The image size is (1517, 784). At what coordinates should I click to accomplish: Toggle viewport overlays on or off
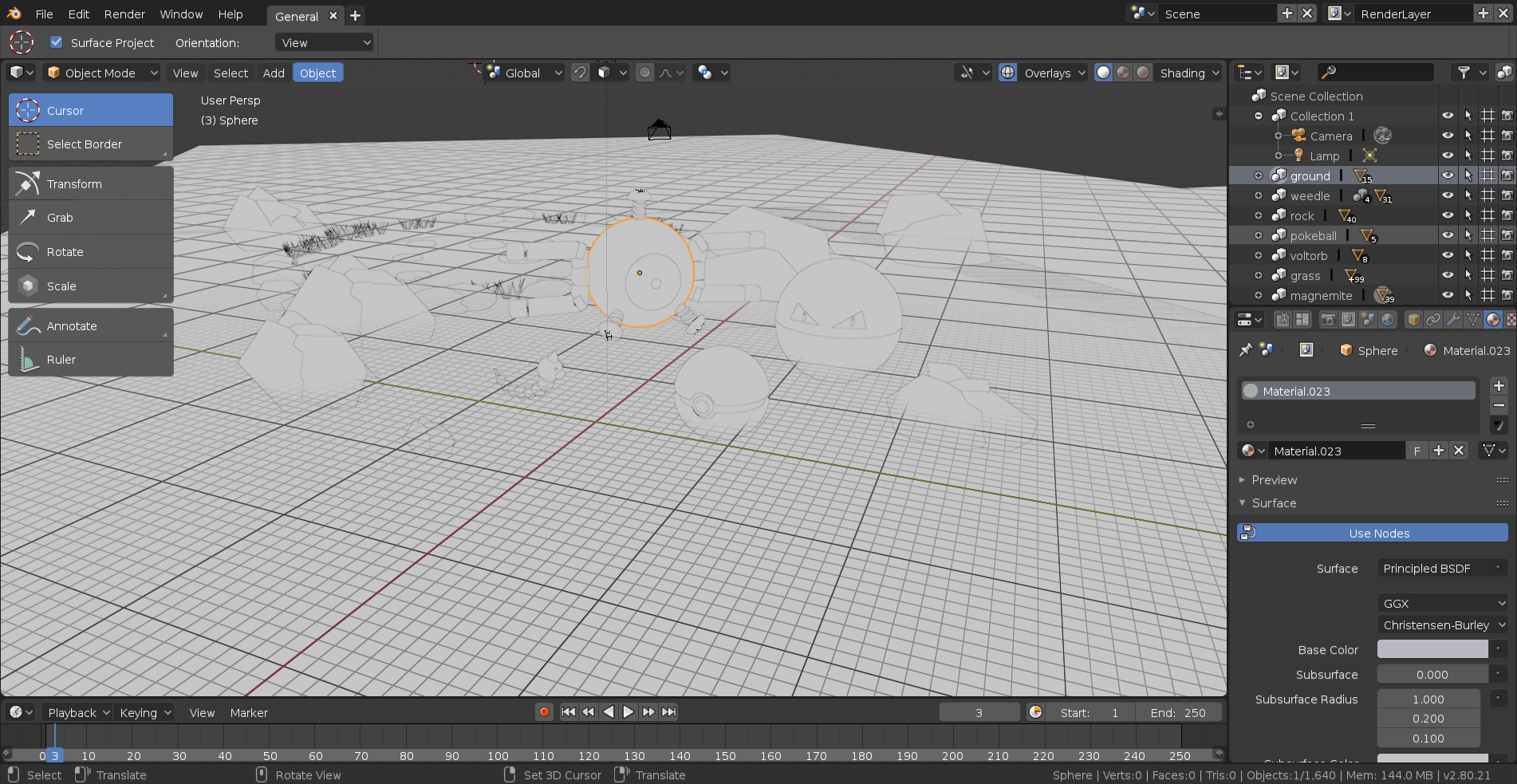point(1008,73)
